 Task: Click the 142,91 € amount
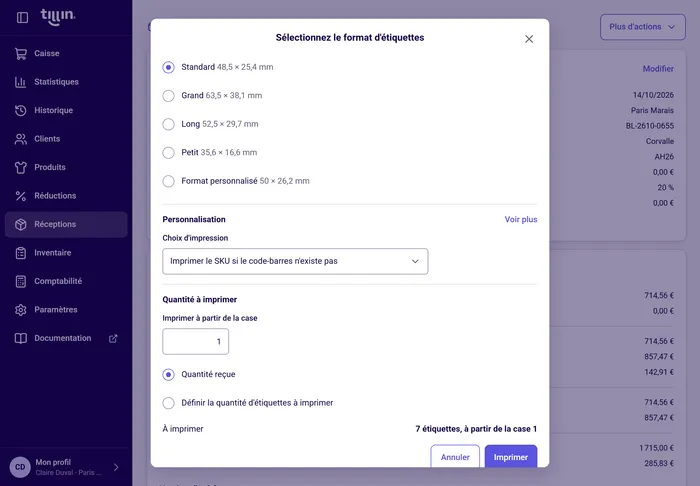coord(659,372)
